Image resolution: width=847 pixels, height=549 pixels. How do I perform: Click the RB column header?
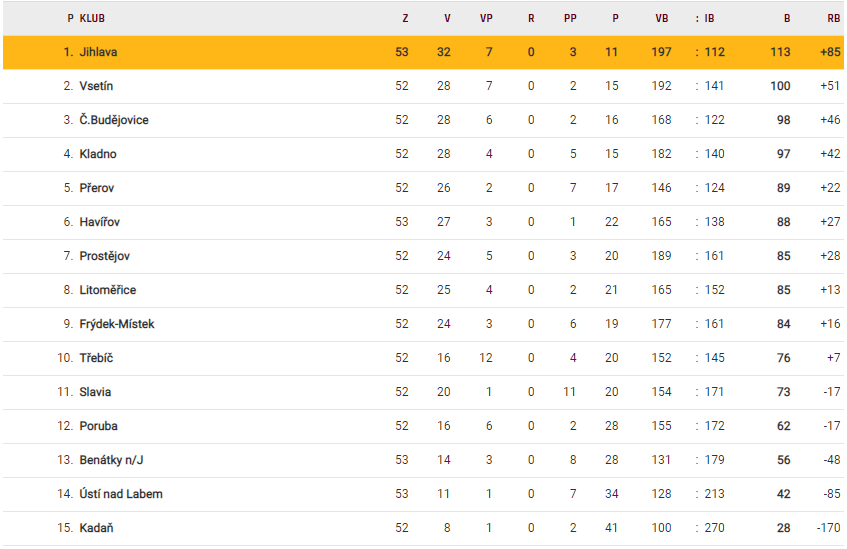(833, 18)
